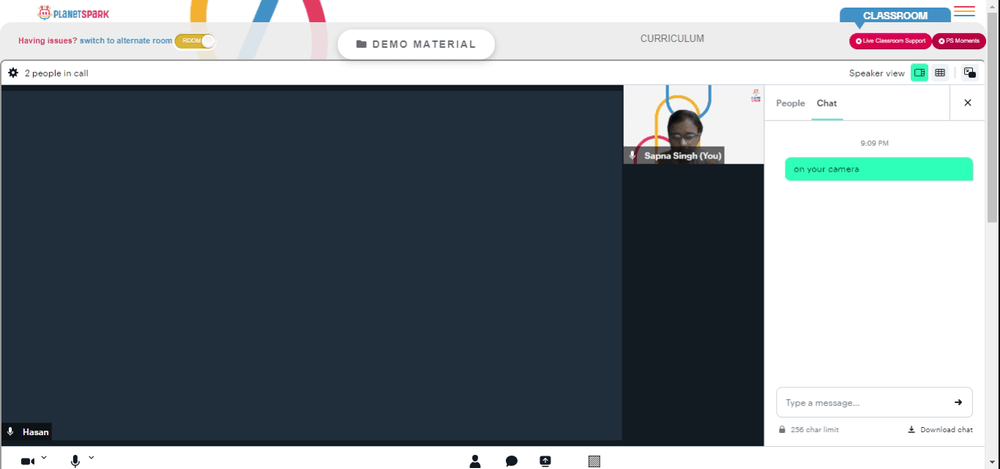Select Sapna Singh video thumbnail
The width and height of the screenshot is (1000, 469).
pos(693,124)
